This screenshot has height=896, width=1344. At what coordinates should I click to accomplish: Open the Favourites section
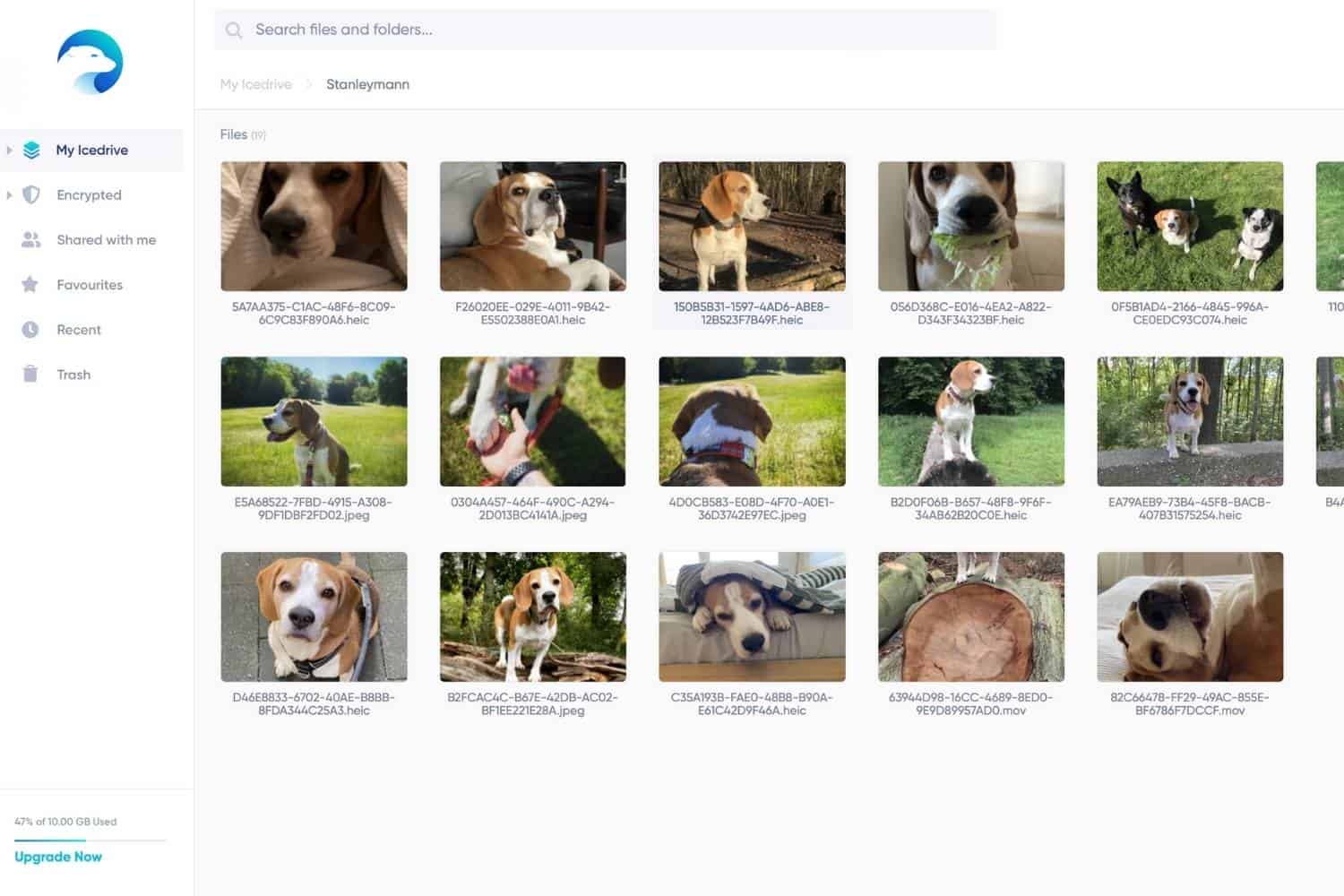pos(91,284)
